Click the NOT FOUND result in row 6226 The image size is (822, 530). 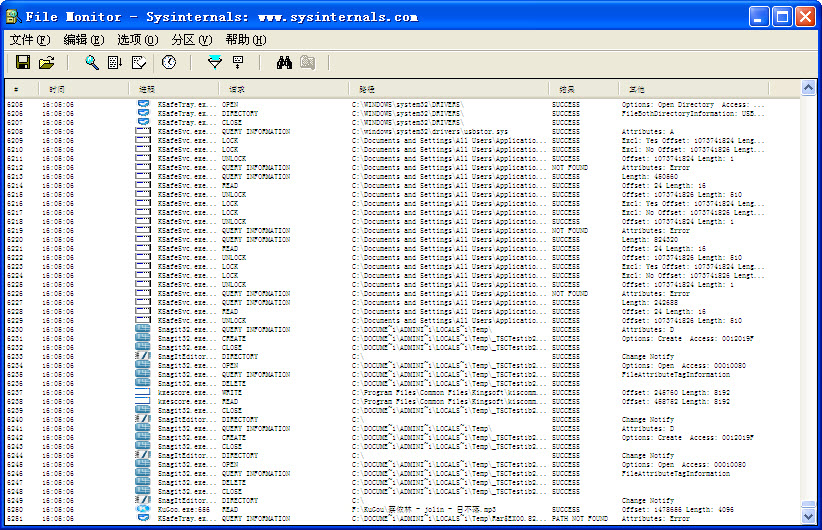click(x=570, y=294)
